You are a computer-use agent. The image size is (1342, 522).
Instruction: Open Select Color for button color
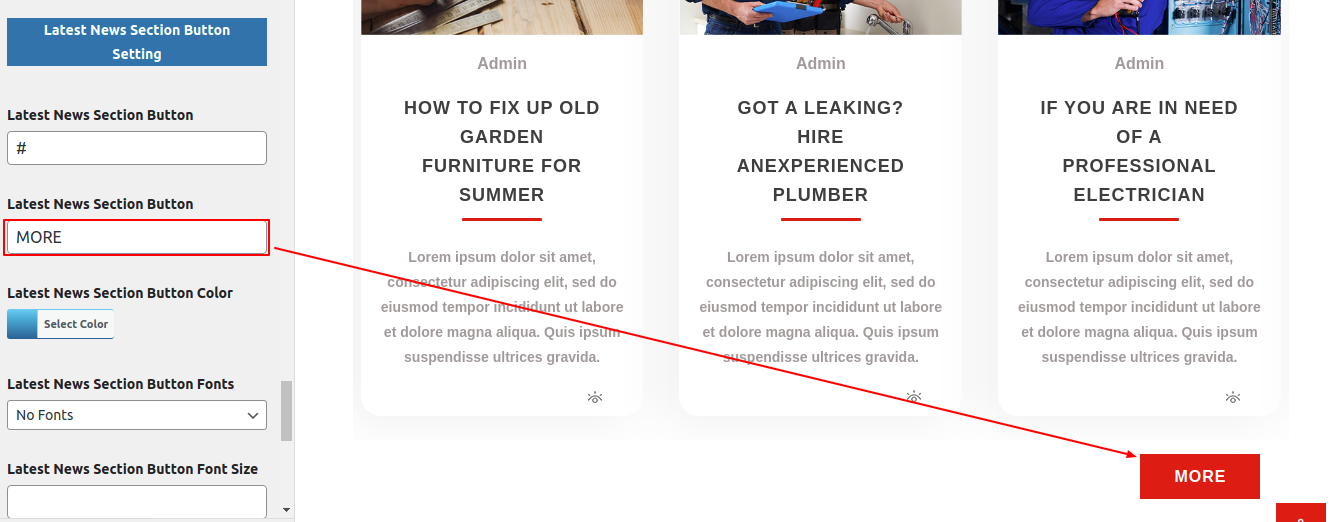(76, 324)
